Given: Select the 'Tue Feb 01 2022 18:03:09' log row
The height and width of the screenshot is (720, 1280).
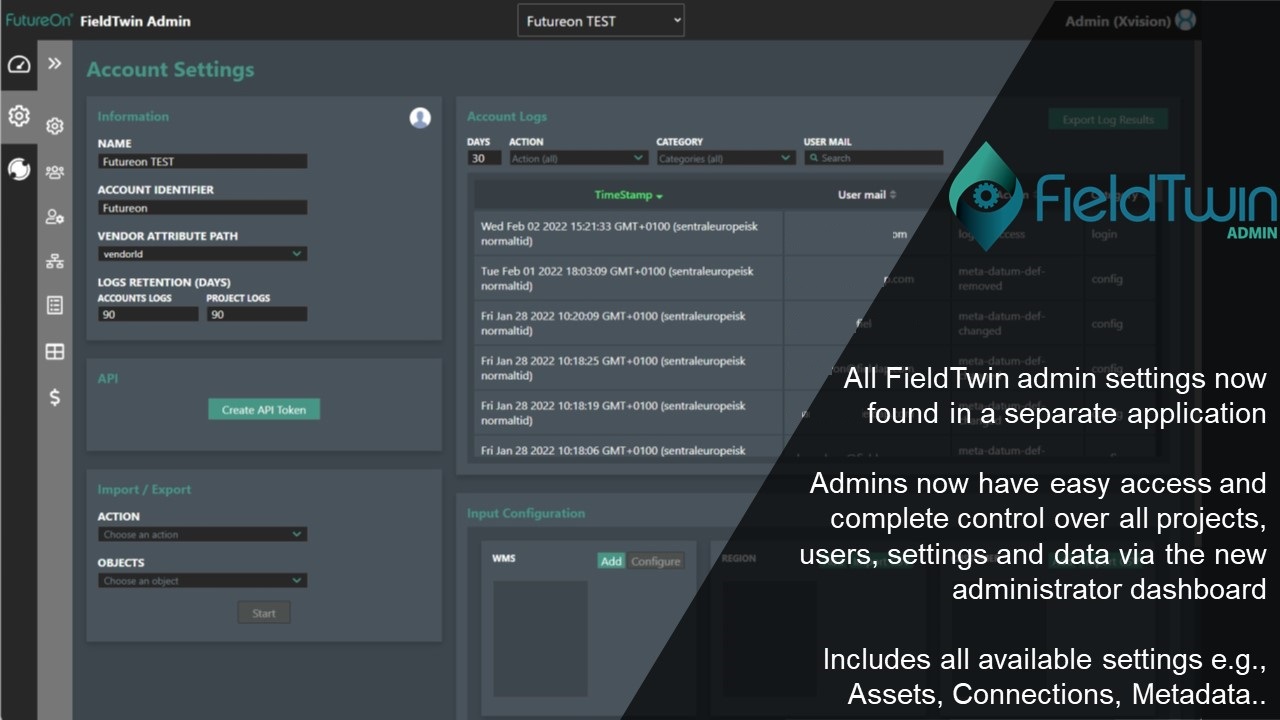Looking at the screenshot, I should click(x=814, y=278).
